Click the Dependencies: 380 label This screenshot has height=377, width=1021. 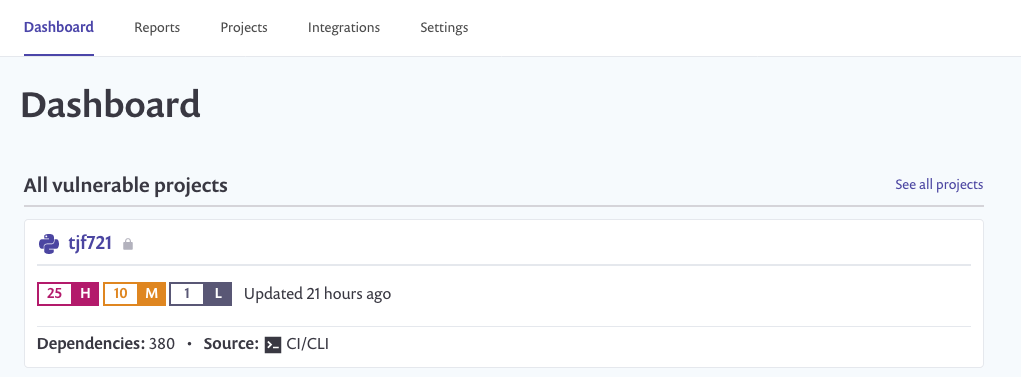click(x=106, y=344)
